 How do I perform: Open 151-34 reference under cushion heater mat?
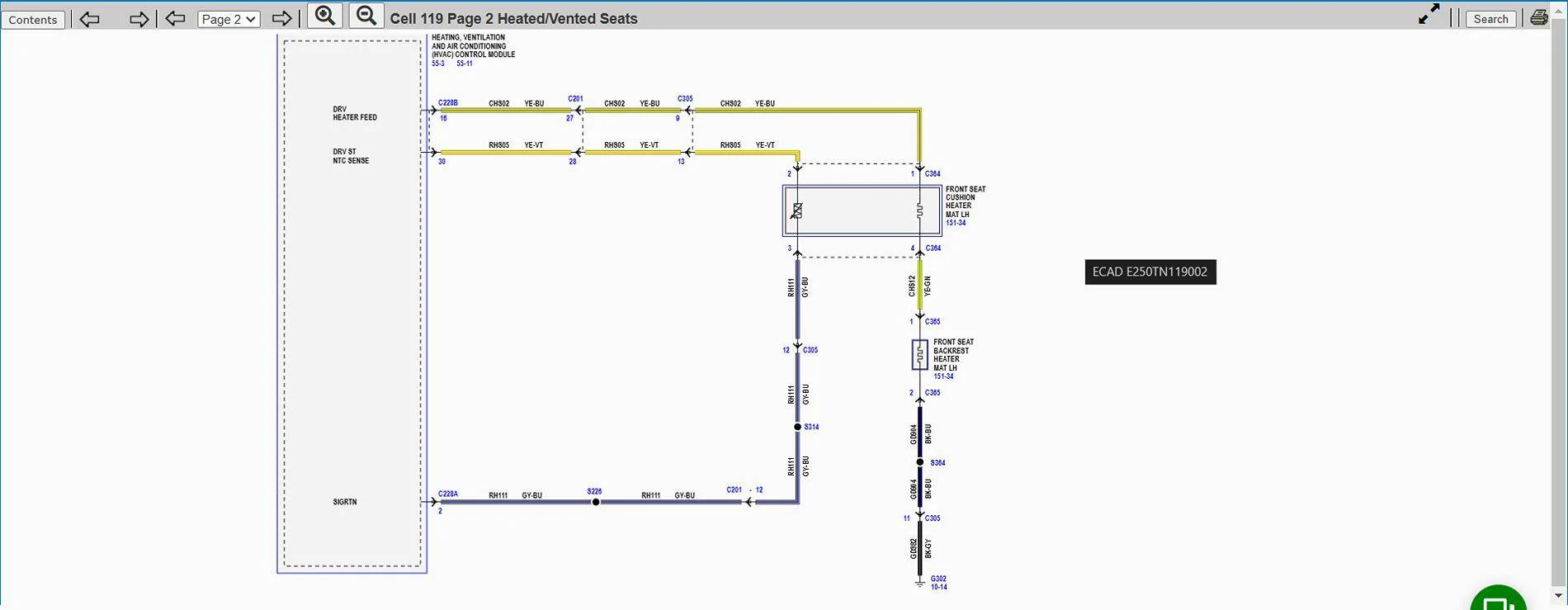point(956,223)
